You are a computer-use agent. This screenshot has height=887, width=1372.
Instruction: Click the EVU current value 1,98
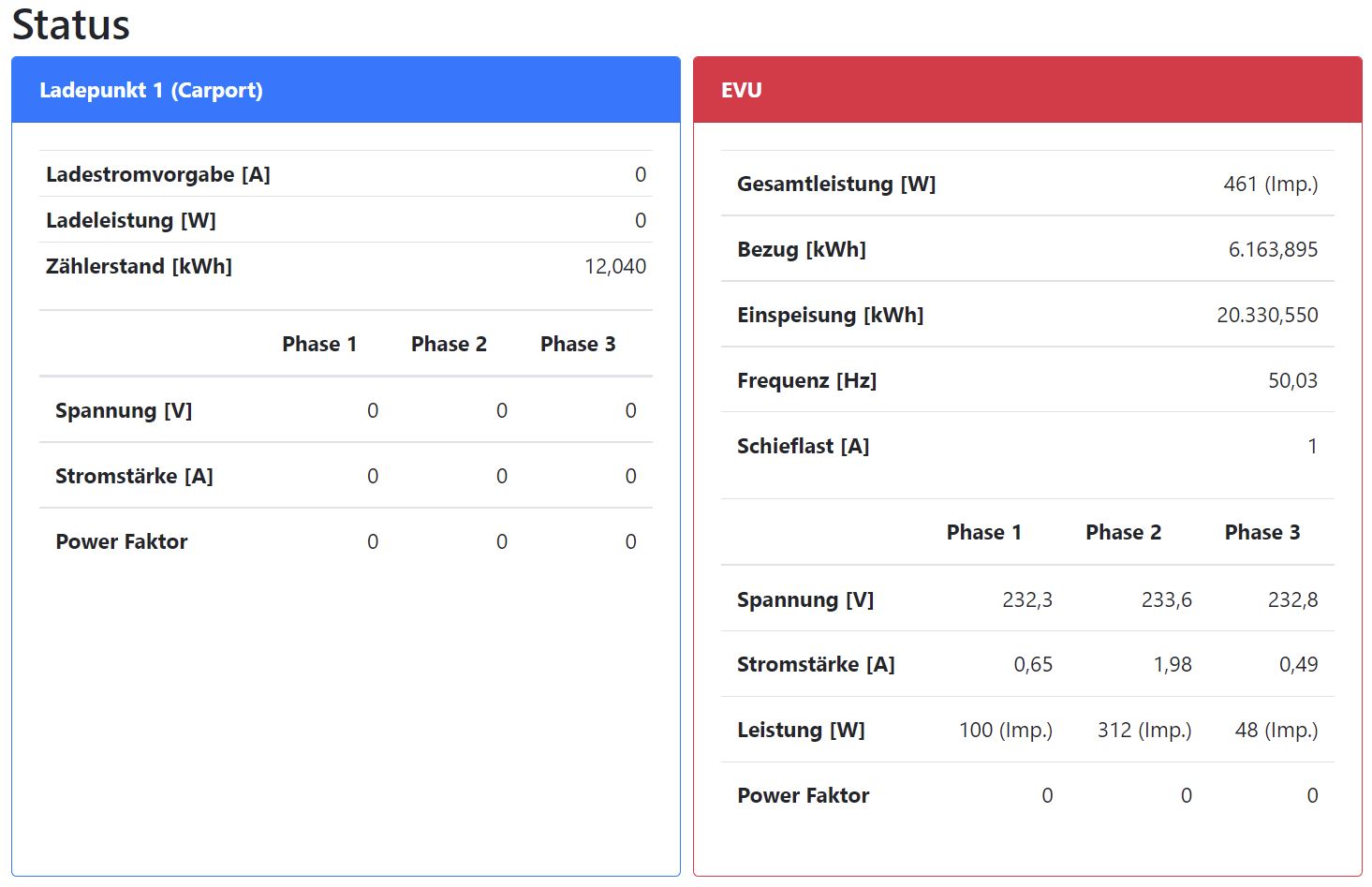(1172, 664)
